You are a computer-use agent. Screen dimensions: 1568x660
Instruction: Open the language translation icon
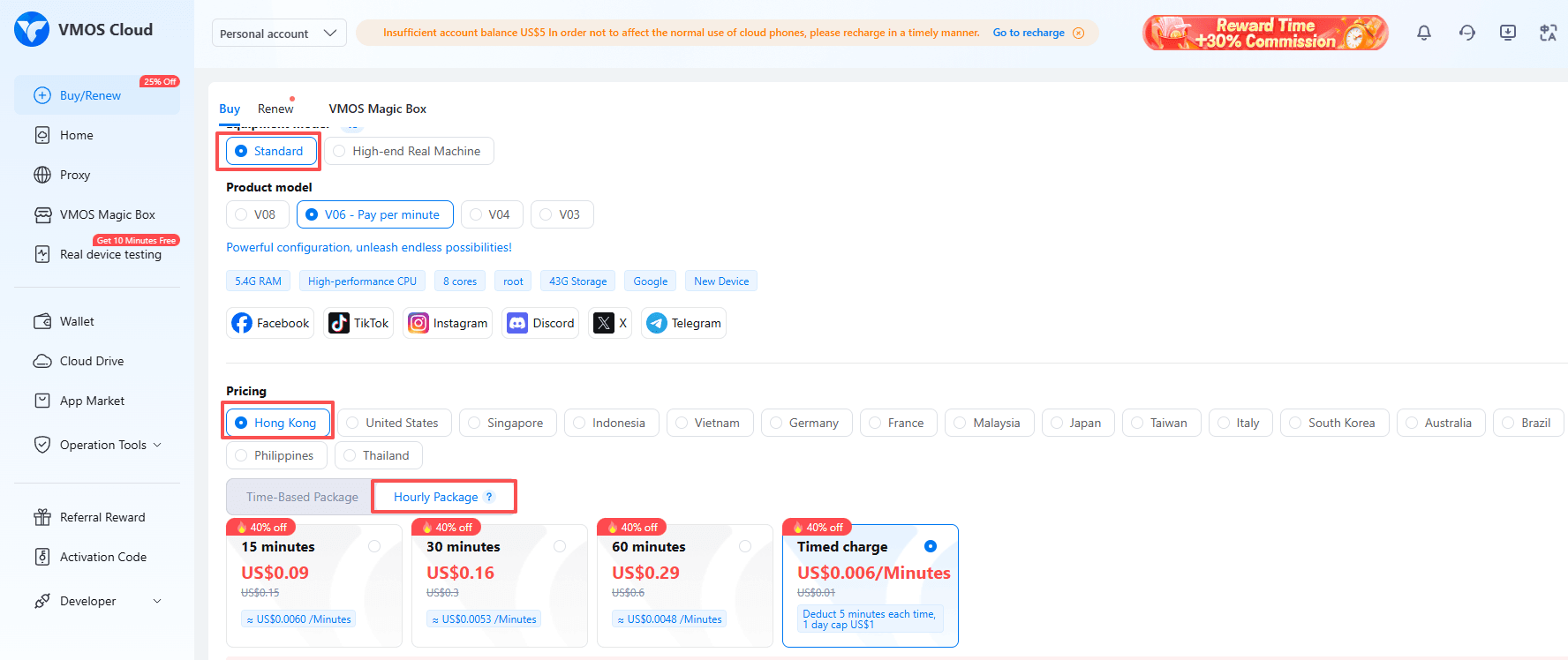[x=1548, y=33]
